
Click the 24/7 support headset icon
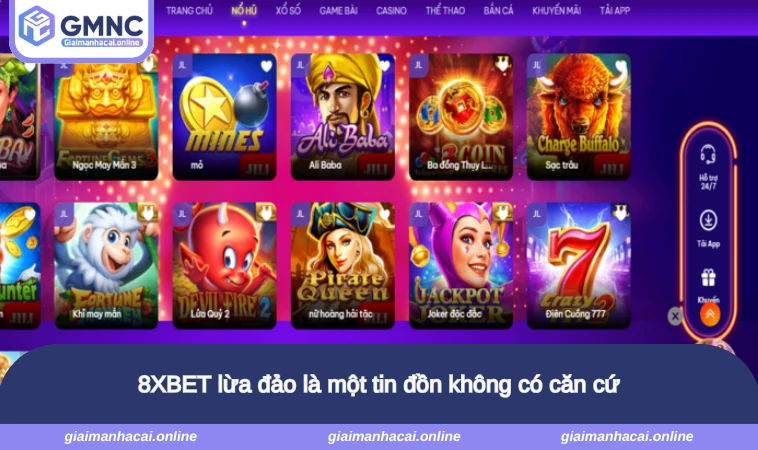point(708,155)
